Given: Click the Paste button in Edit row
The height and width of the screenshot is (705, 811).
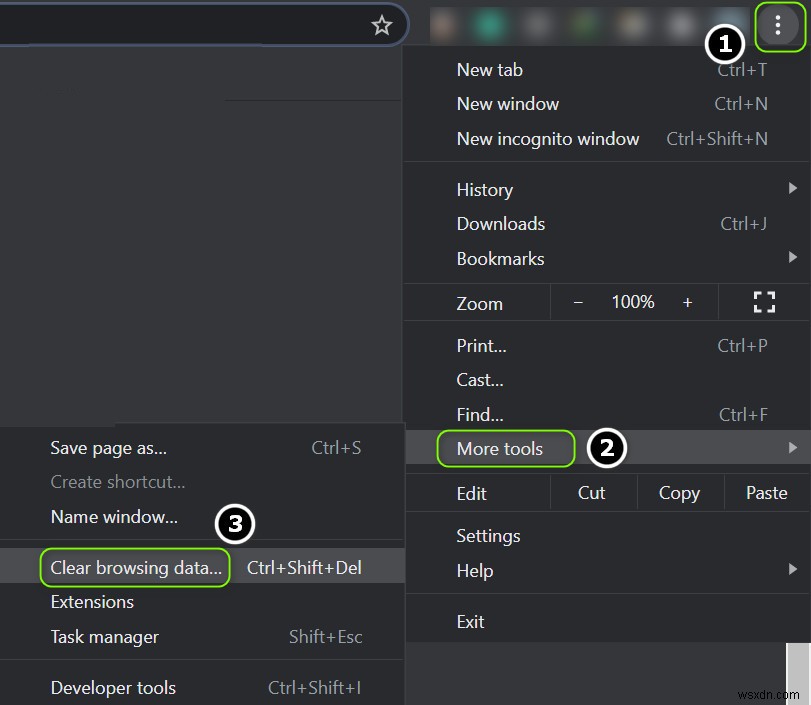Looking at the screenshot, I should point(767,493).
